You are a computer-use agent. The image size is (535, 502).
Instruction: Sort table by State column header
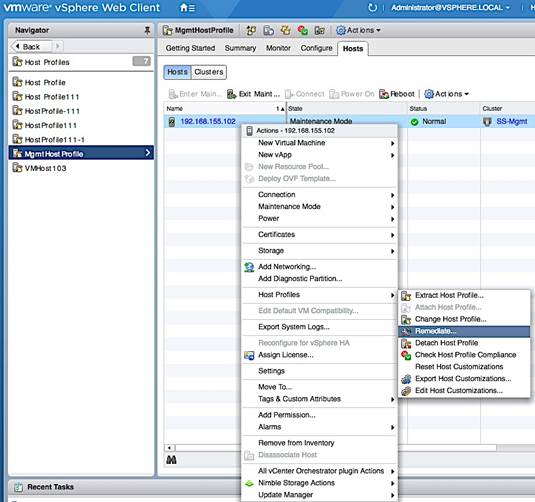point(347,109)
